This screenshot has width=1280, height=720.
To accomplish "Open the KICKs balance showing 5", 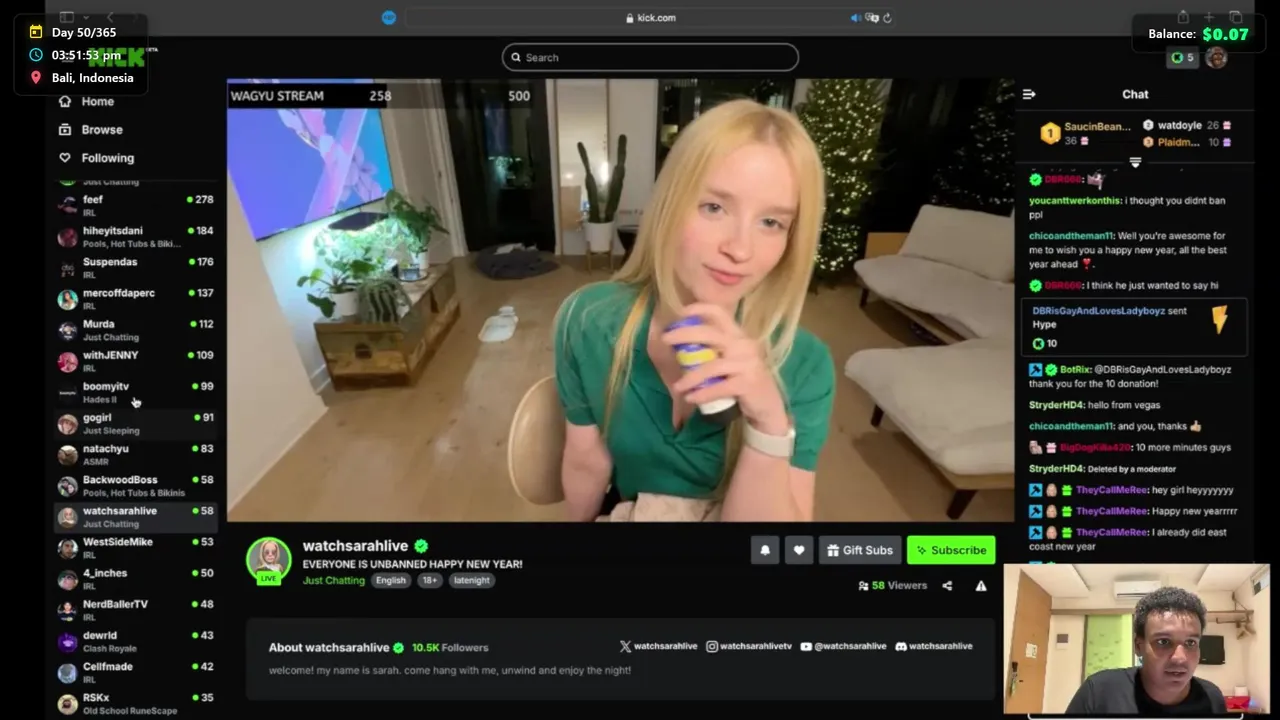I will pos(1182,58).
